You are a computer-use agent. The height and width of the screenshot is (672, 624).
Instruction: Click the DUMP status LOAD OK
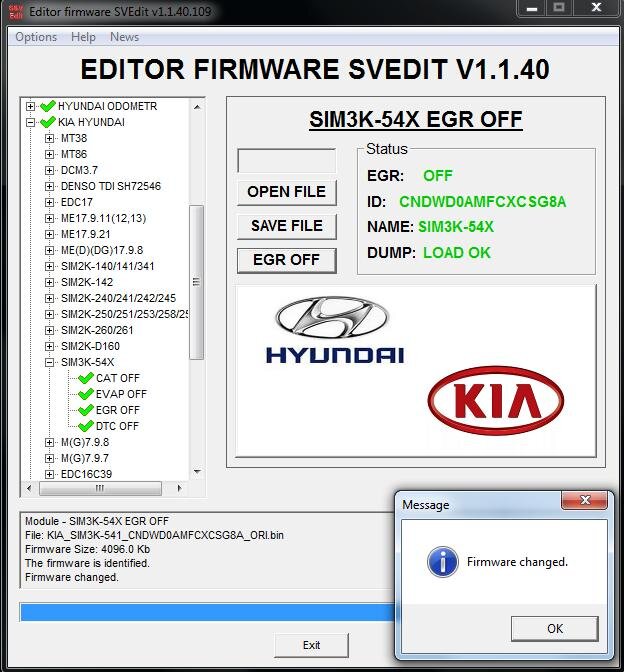coord(457,252)
